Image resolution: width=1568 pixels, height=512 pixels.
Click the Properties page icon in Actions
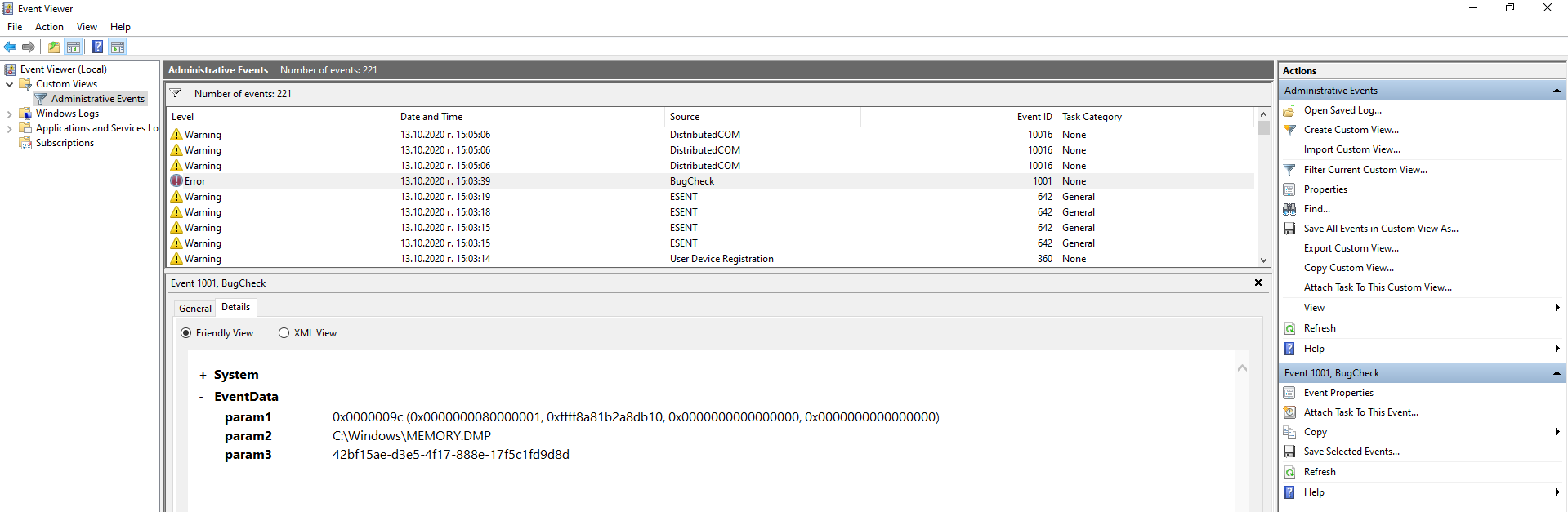click(1289, 189)
